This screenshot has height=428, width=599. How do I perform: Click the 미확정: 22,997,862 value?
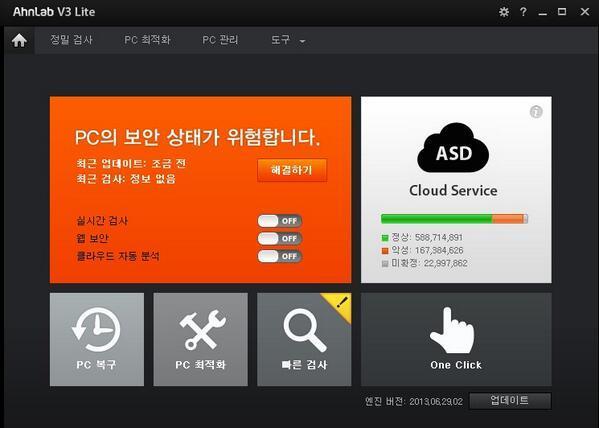click(429, 263)
